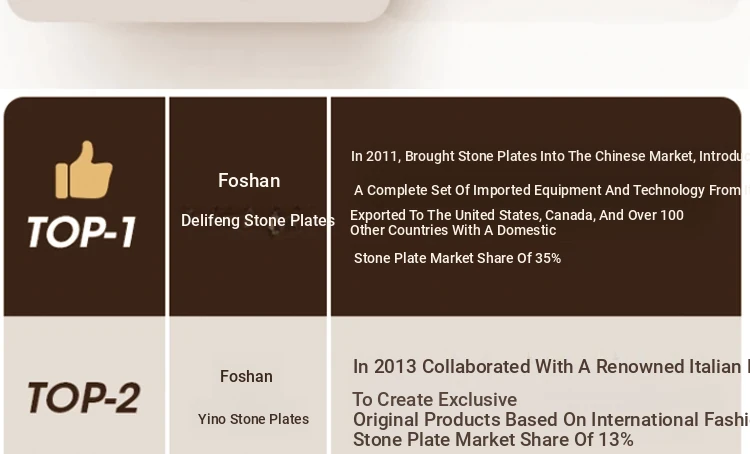Click the TOP-2 rank label

(x=83, y=397)
